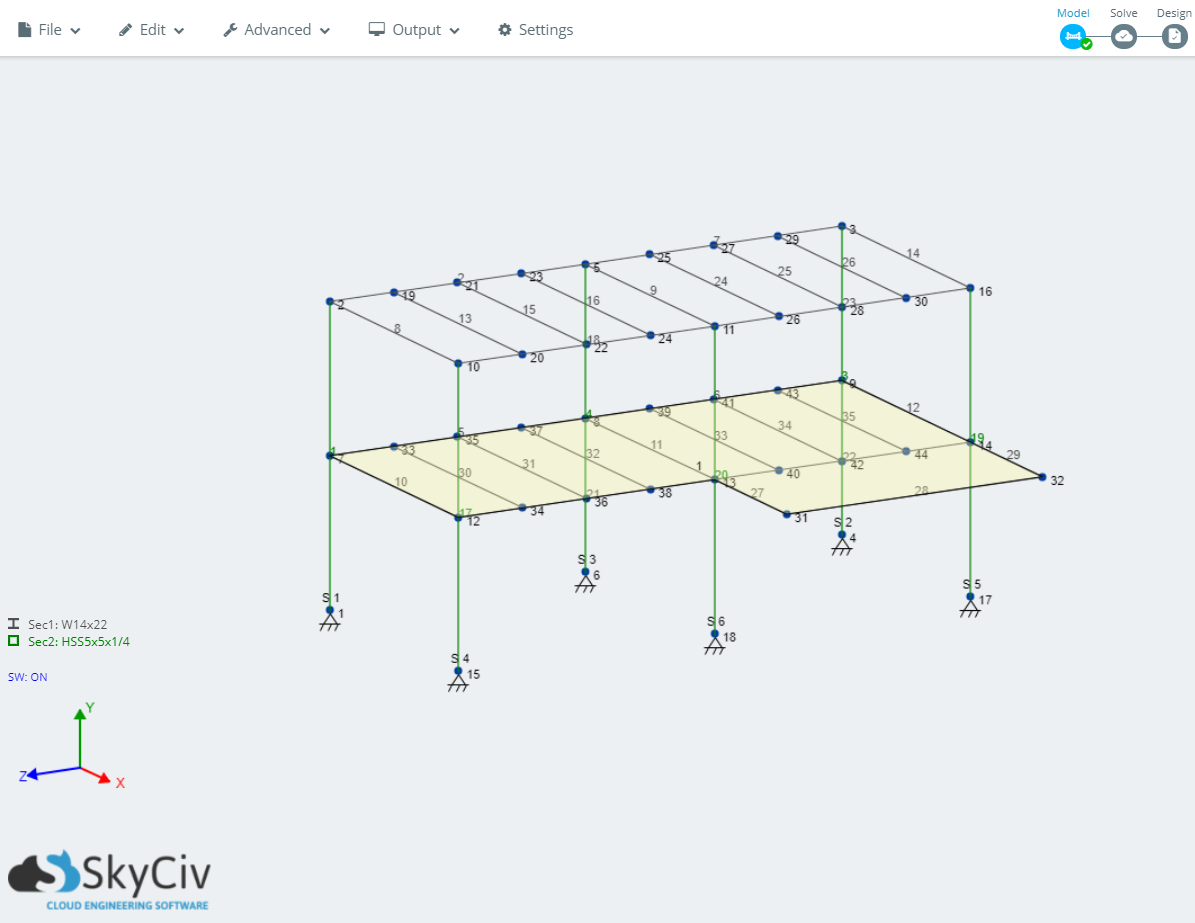Click the Design stage label
This screenshot has height=923, width=1195.
(x=1174, y=13)
